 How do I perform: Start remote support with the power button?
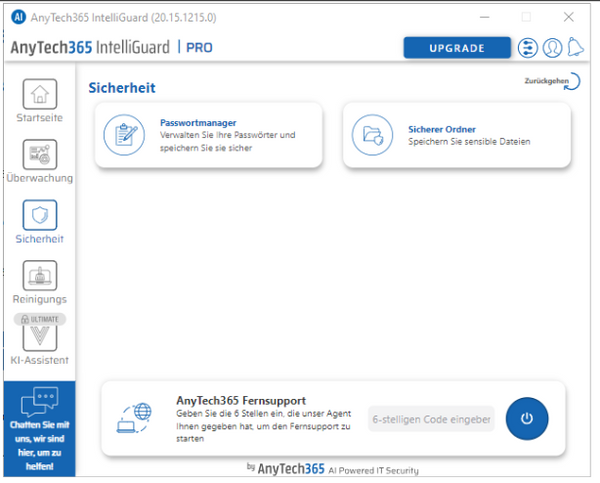(x=527, y=419)
